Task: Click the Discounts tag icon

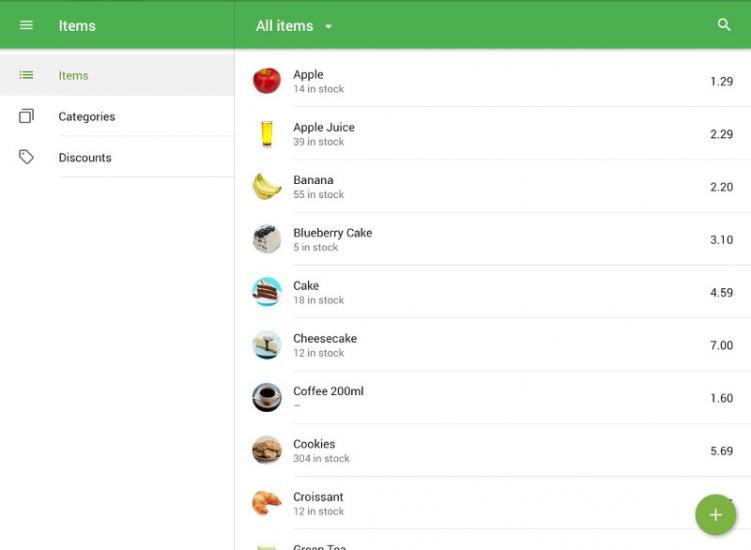Action: coord(26,158)
